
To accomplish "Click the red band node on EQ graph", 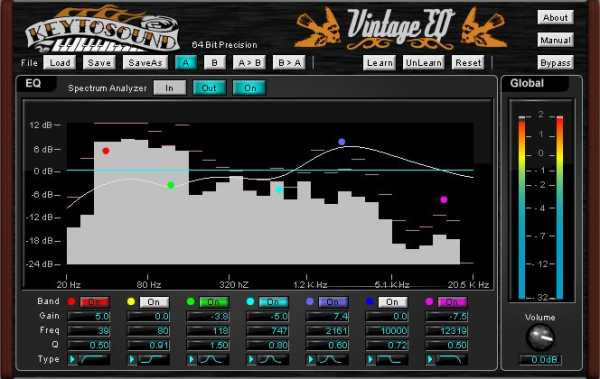I will pyautogui.click(x=106, y=151).
